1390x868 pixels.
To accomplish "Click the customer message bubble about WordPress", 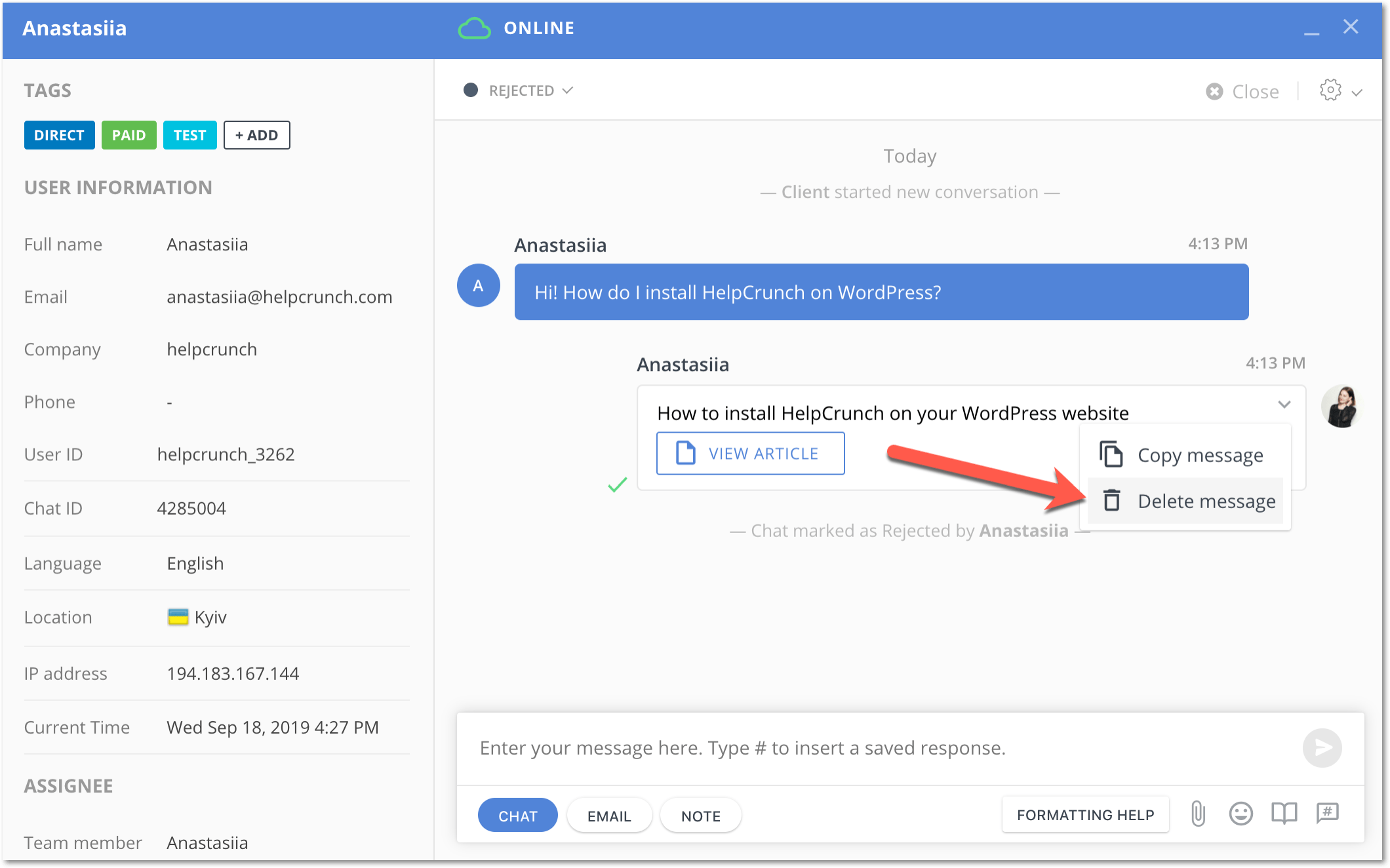I will 881,292.
